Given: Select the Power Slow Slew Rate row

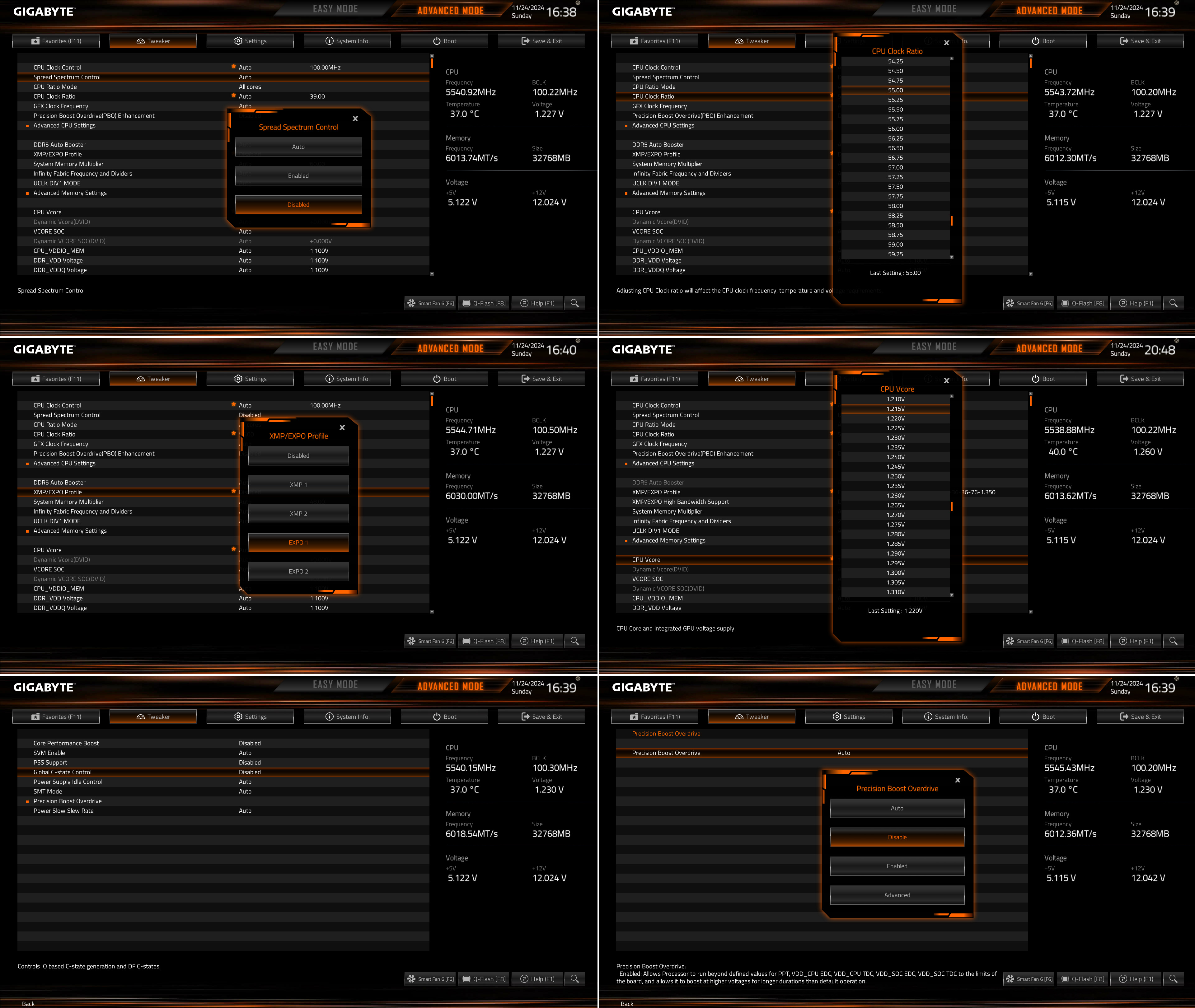Looking at the screenshot, I should pyautogui.click(x=63, y=811).
